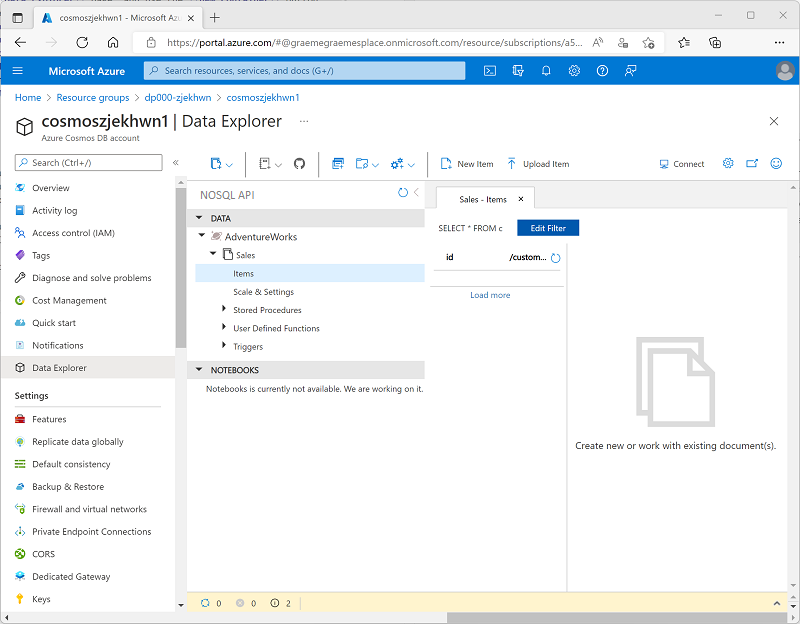Click the browser home button

113,42
